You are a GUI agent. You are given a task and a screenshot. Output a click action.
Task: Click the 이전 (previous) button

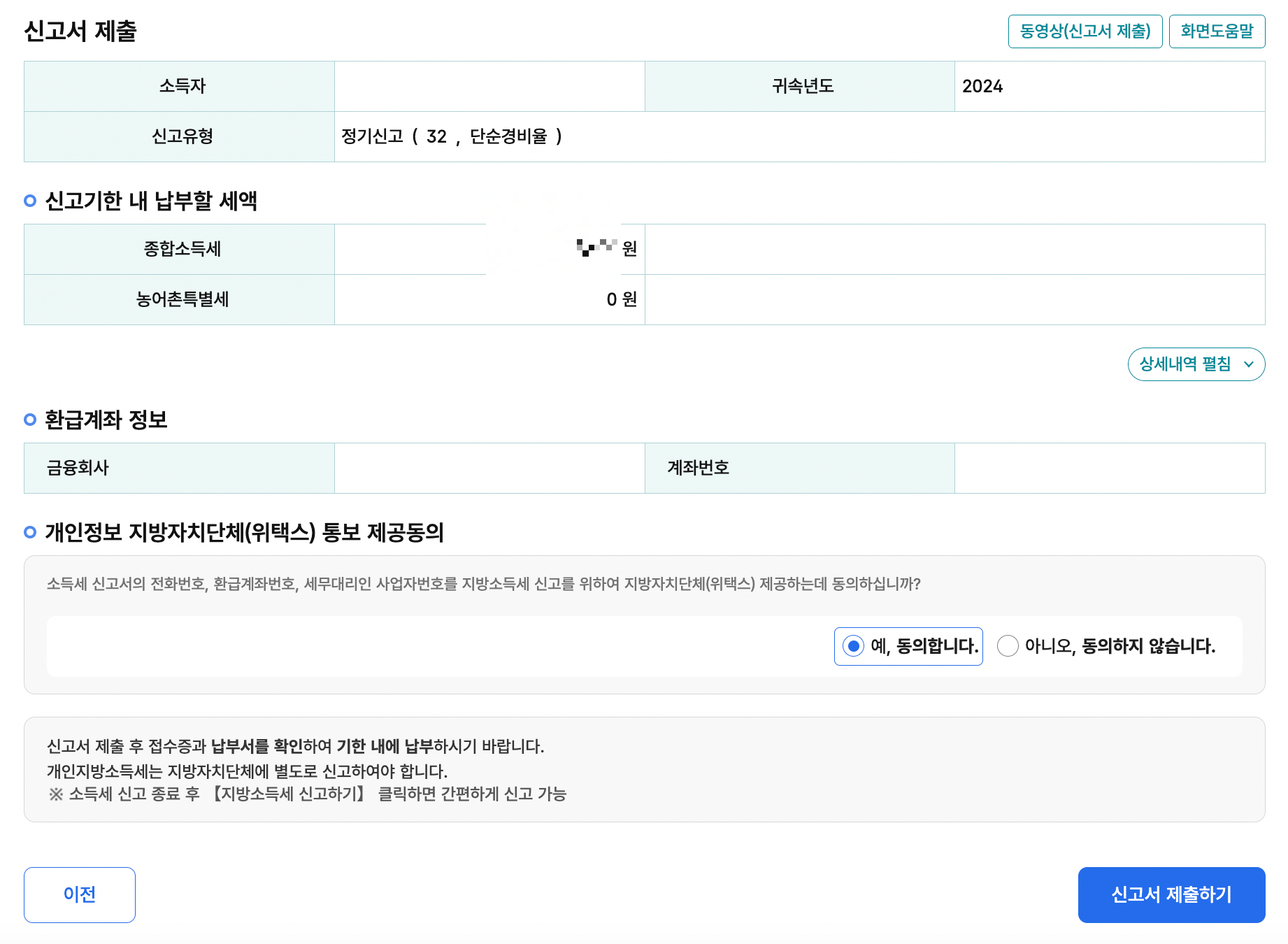tap(79, 894)
